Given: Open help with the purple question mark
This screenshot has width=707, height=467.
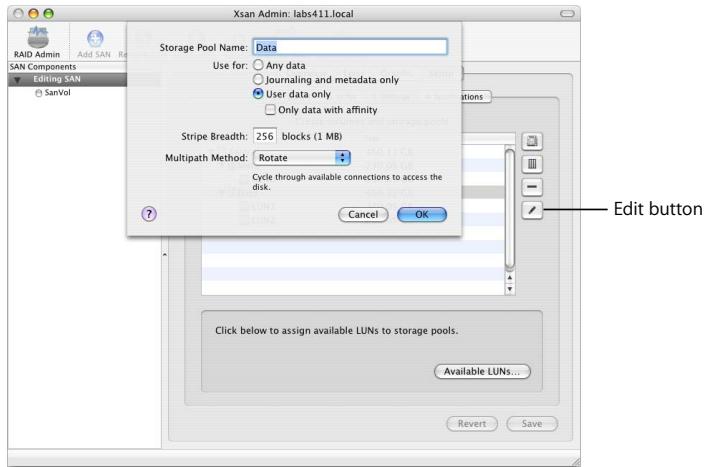Looking at the screenshot, I should click(x=149, y=214).
